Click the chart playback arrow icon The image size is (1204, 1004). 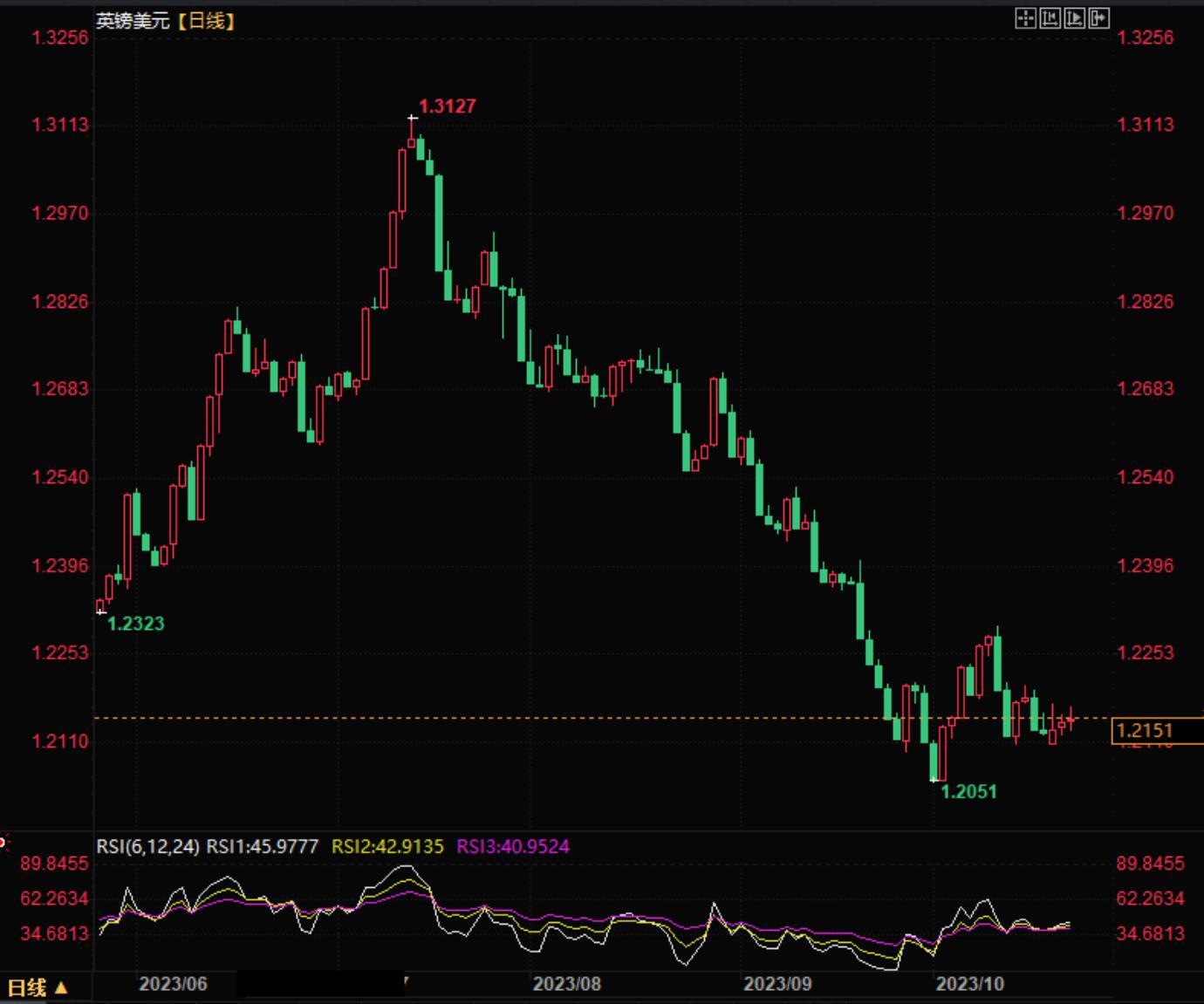coord(1075,18)
